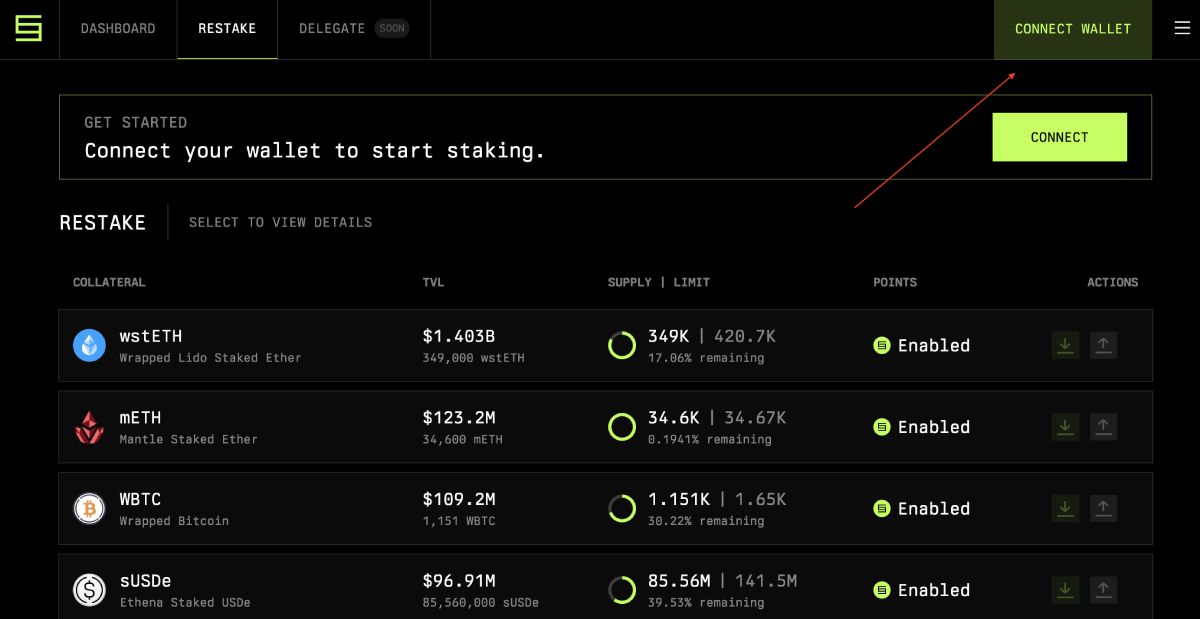The image size is (1200, 619).
Task: Click the withdraw arrow for mETH
Action: click(1103, 427)
